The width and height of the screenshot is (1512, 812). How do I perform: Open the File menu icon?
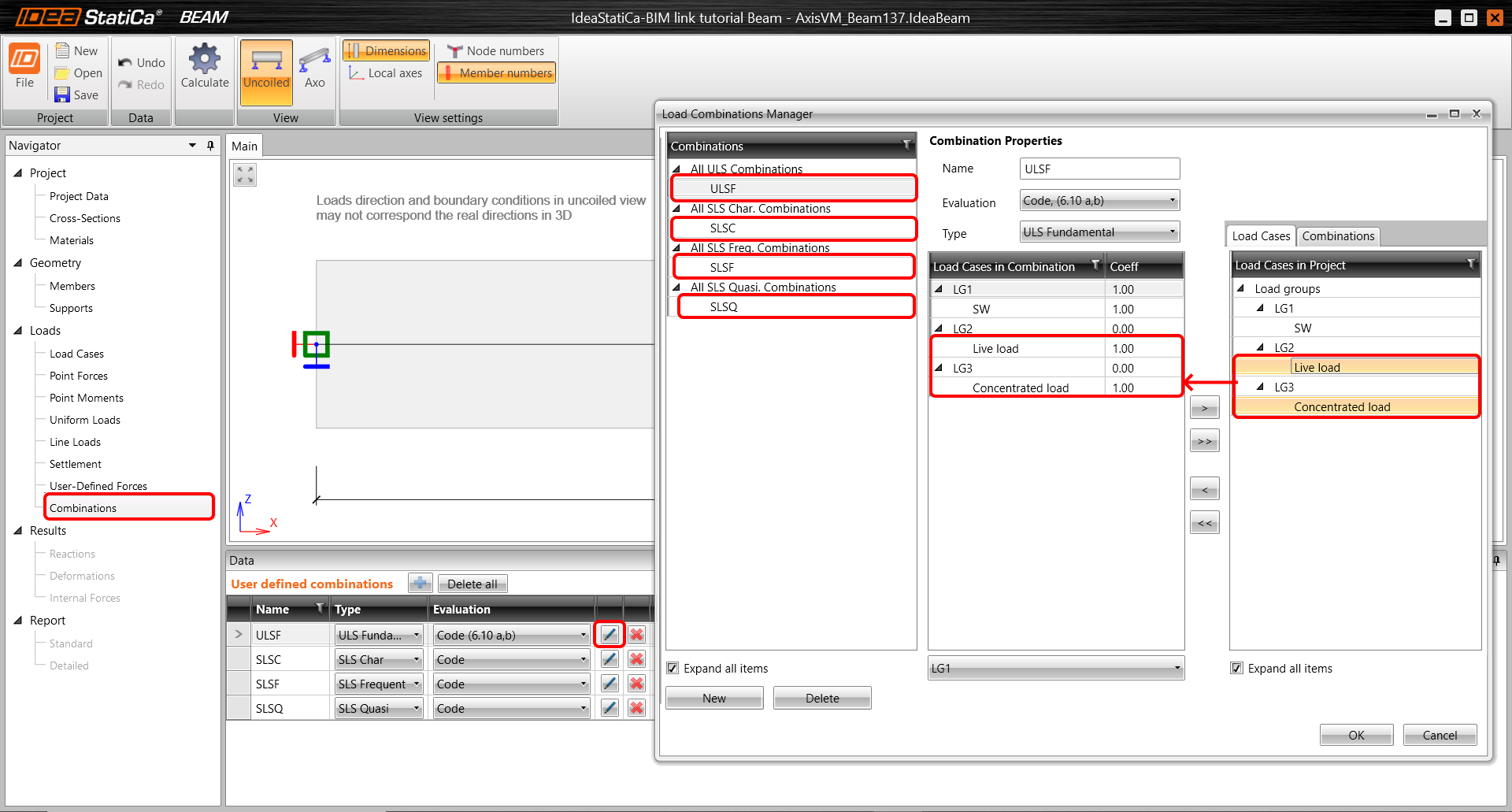click(x=24, y=60)
